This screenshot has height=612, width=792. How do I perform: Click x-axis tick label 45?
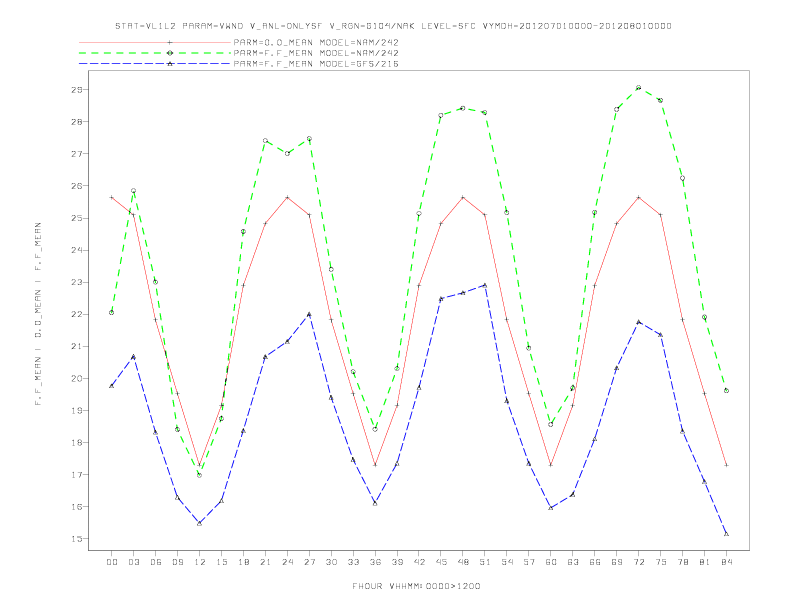[x=441, y=562]
